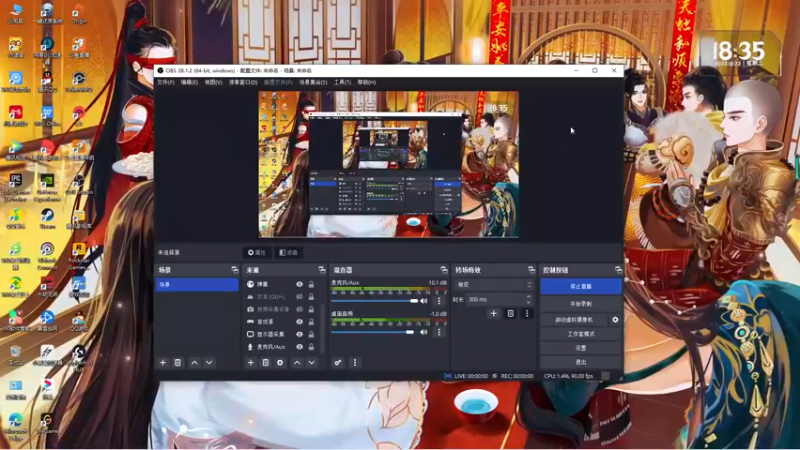
Task: Open mixer panel three-dot menu at bottom
Action: pyautogui.click(x=355, y=363)
